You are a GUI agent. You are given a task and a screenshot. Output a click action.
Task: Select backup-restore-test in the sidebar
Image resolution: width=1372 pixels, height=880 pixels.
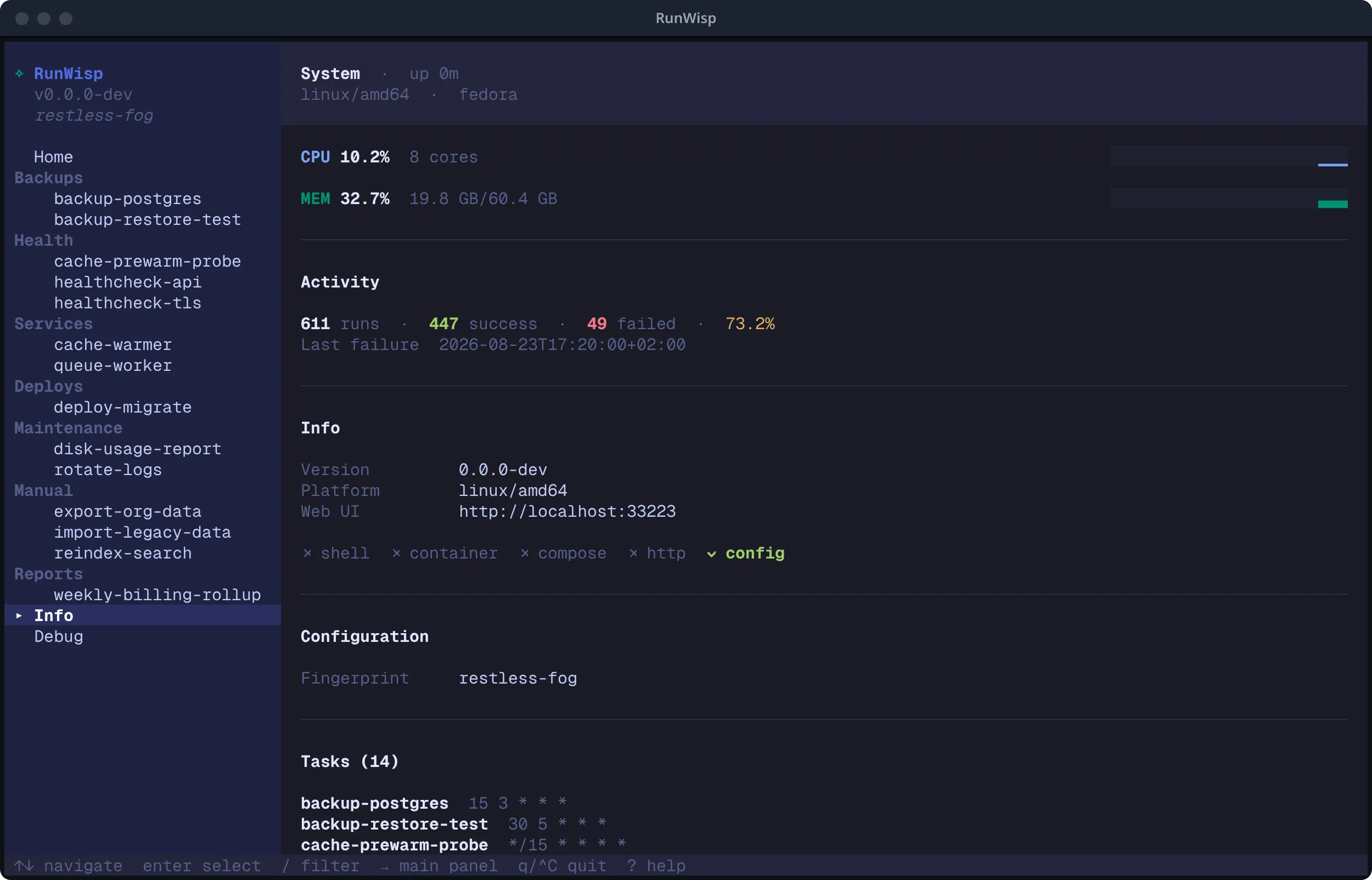click(148, 219)
